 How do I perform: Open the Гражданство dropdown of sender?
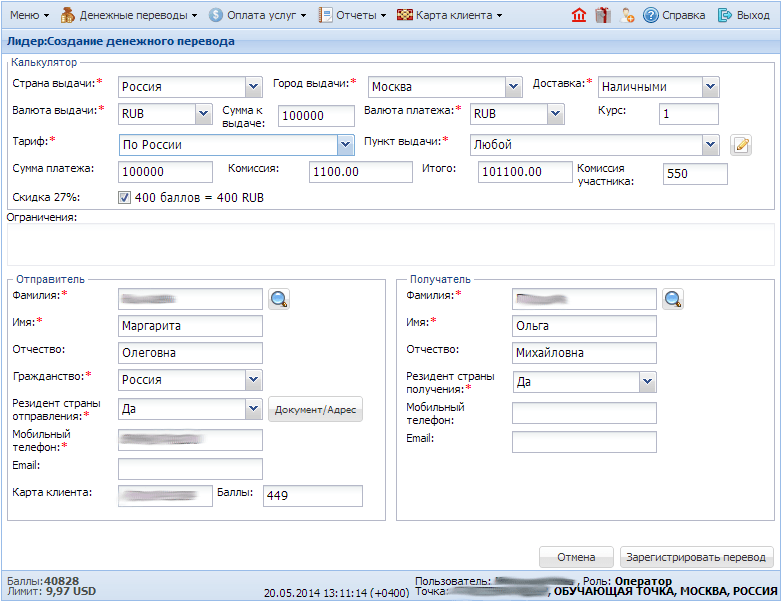[253, 380]
